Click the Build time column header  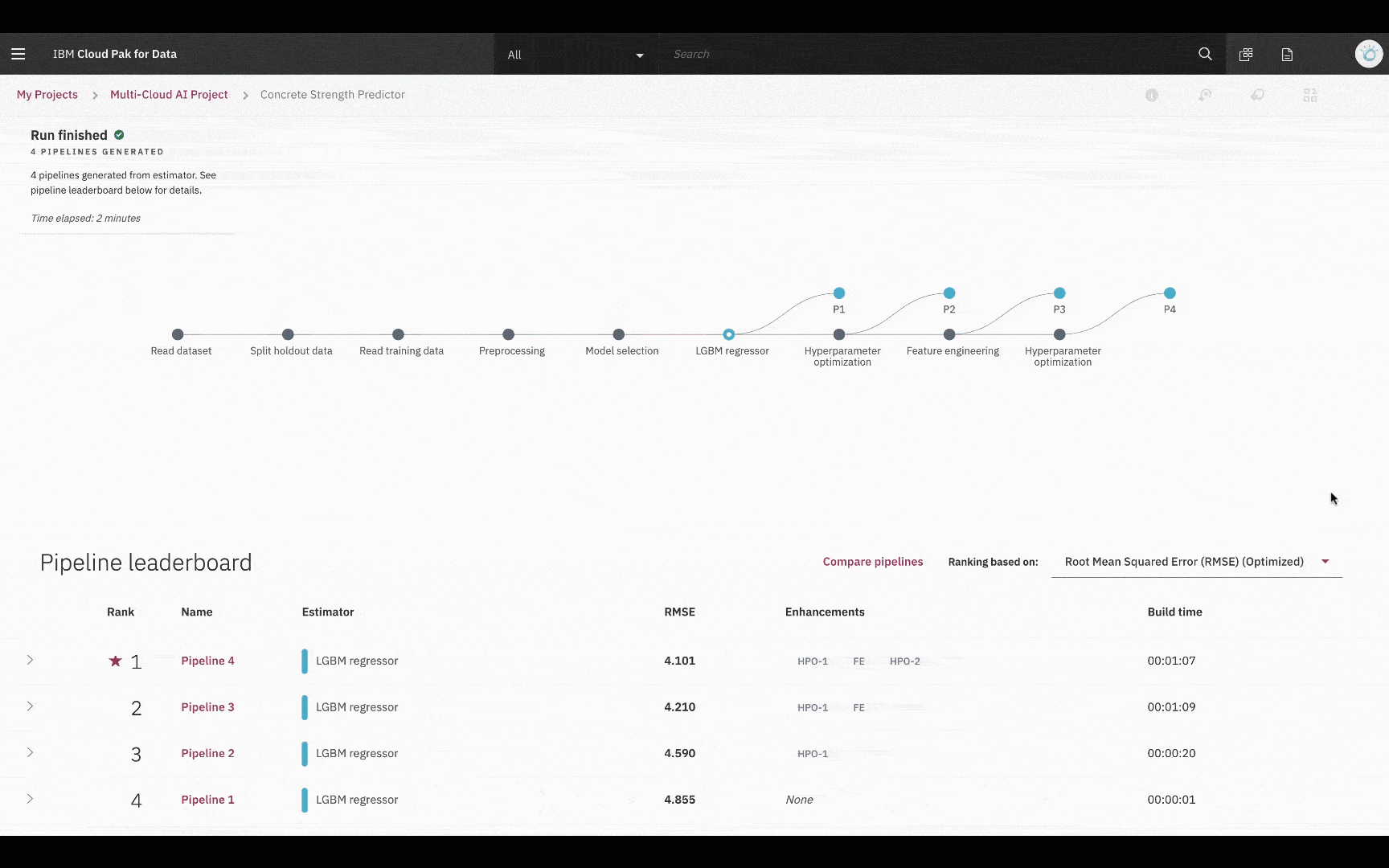1174,612
